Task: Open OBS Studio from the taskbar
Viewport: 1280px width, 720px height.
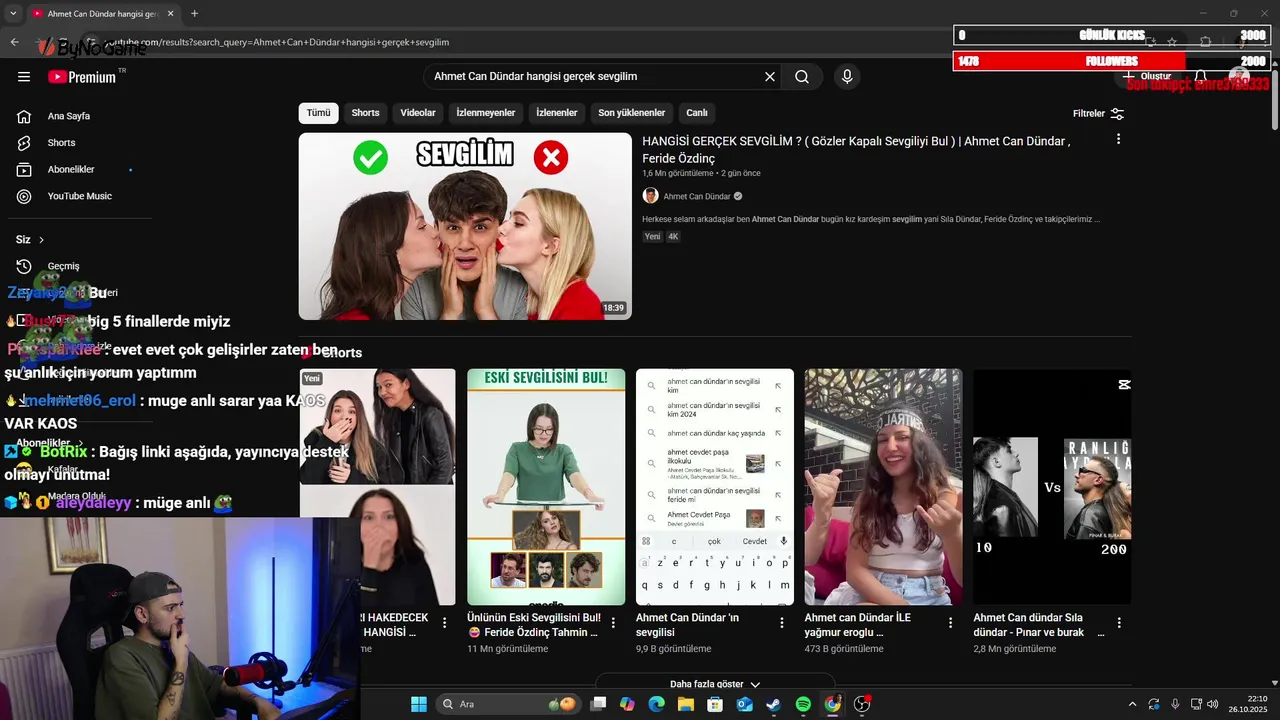Action: point(862,704)
